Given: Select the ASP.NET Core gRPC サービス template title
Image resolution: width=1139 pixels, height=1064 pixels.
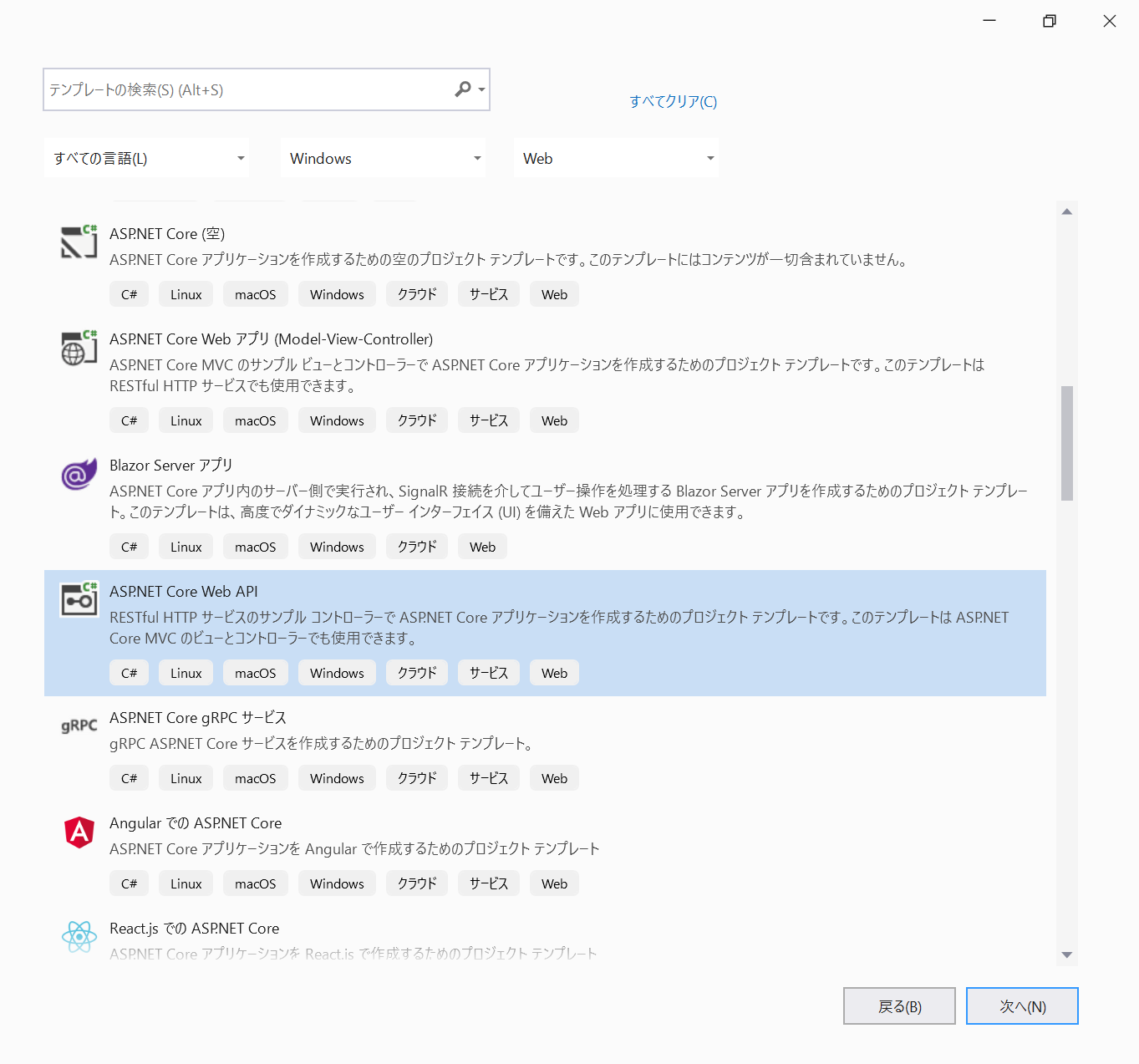Looking at the screenshot, I should pos(198,718).
